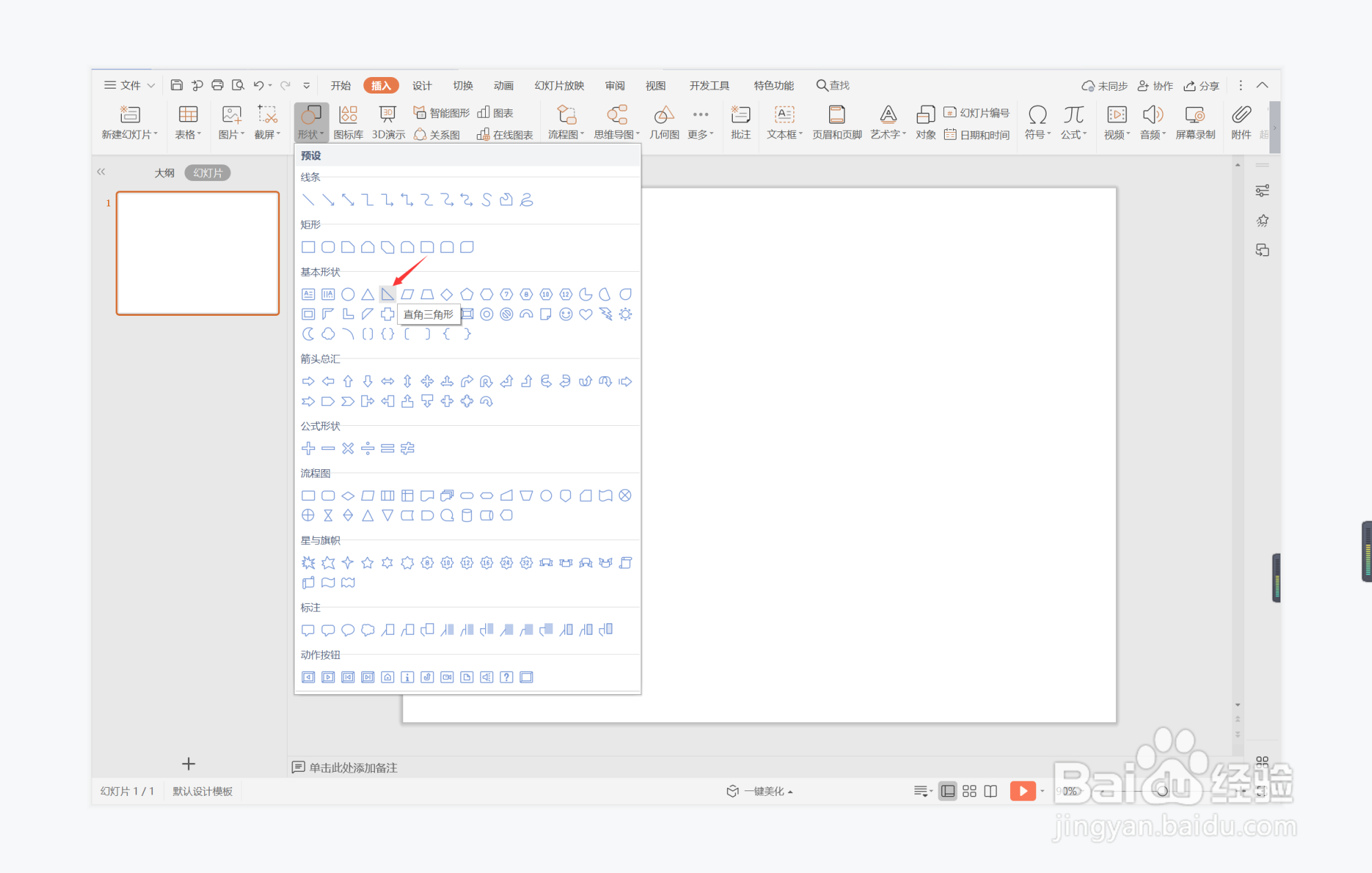Collapse the ribbon
This screenshot has width=1372, height=873.
pos(1262,85)
